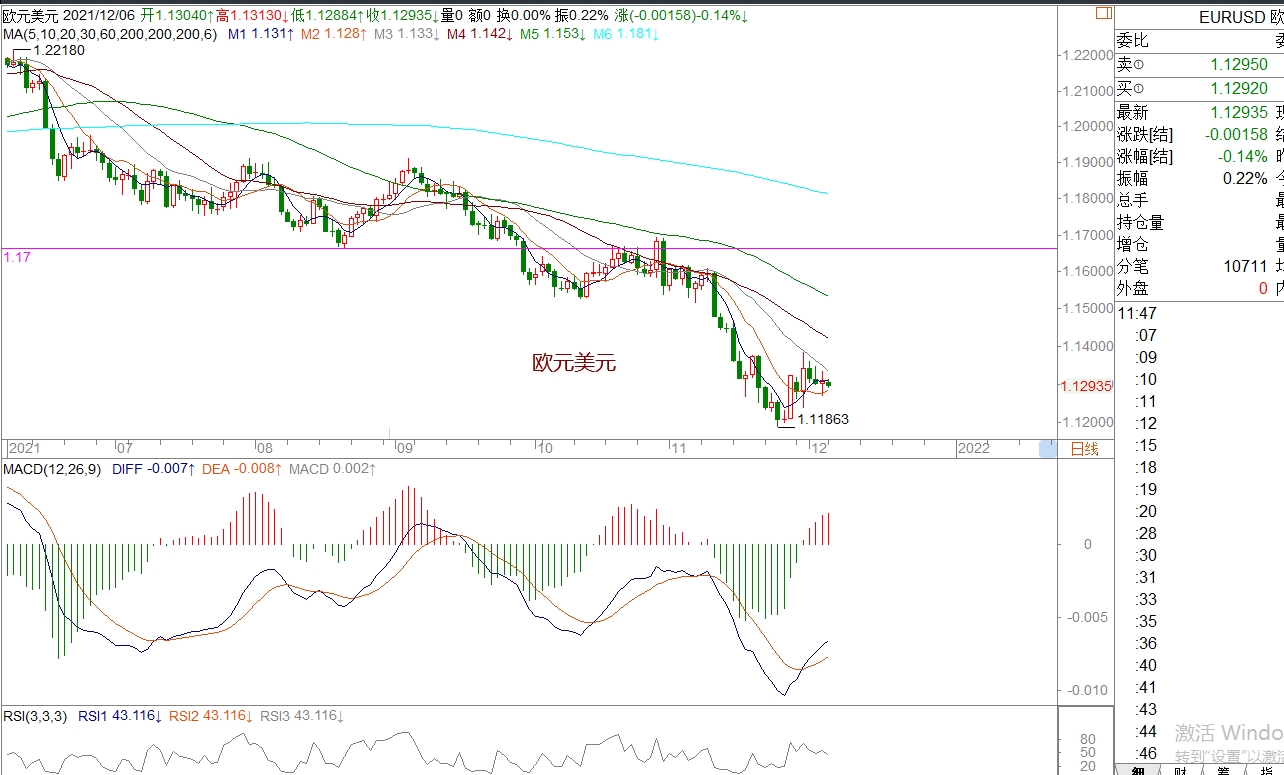1284x775 pixels.
Task: Click the 1.12935 current price tag on the axis
Action: 1086,385
